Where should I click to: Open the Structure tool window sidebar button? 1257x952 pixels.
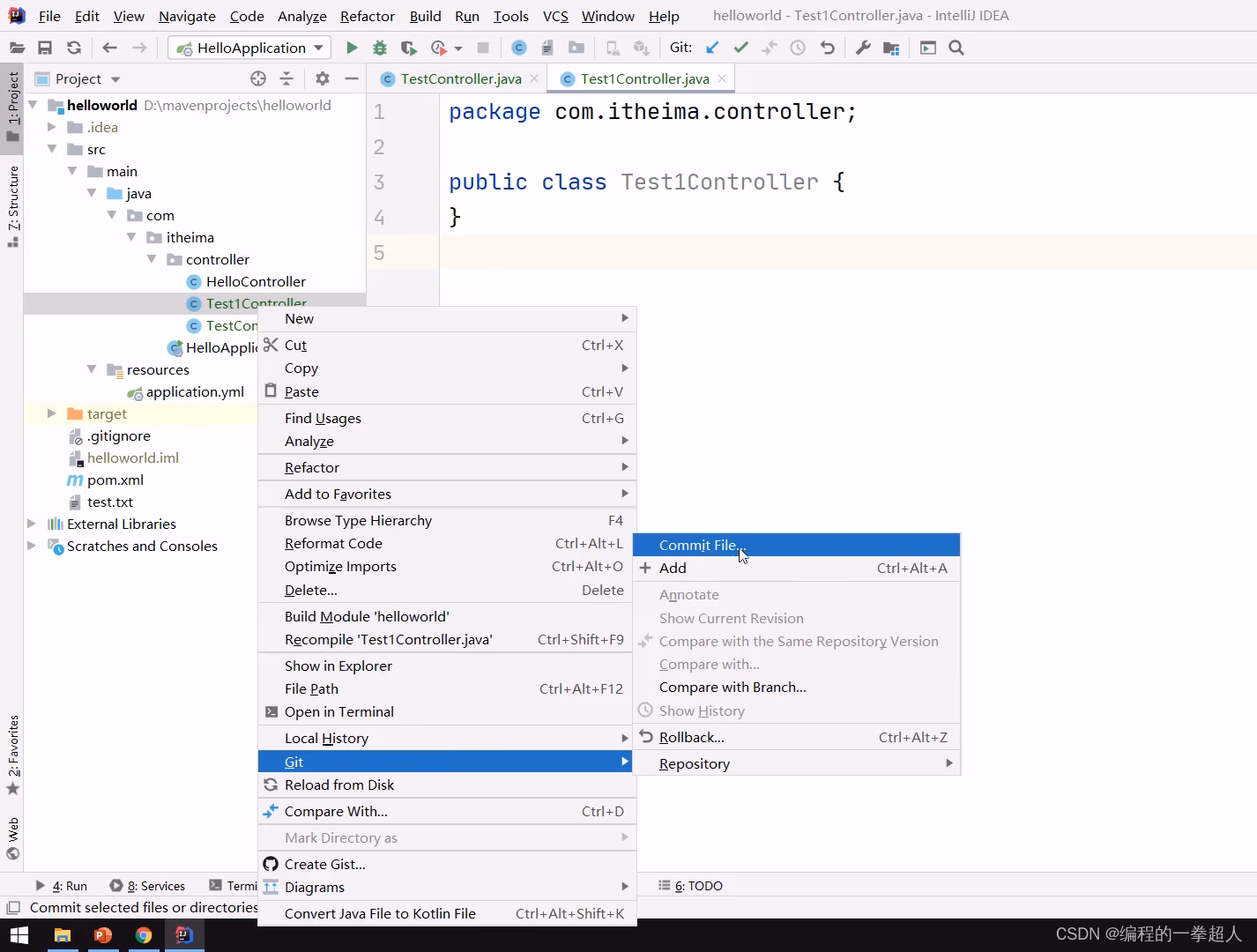[x=12, y=205]
